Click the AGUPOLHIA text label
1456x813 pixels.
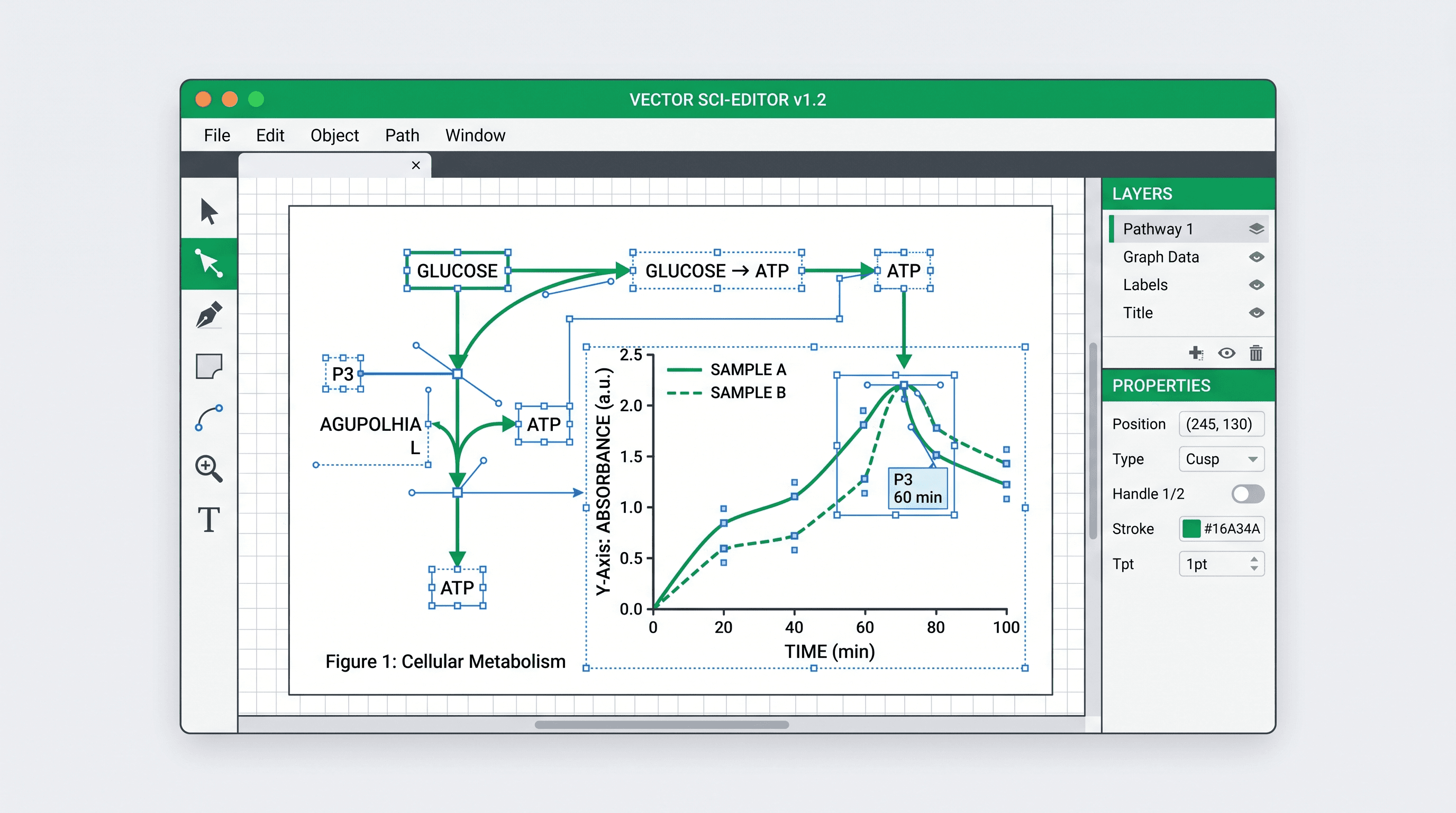tap(370, 424)
